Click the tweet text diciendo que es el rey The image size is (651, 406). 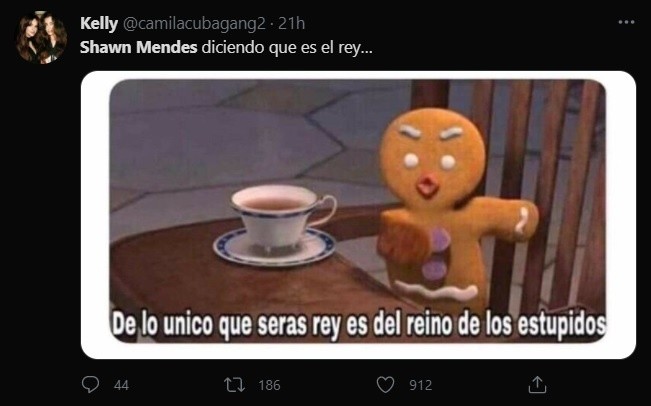click(x=287, y=48)
